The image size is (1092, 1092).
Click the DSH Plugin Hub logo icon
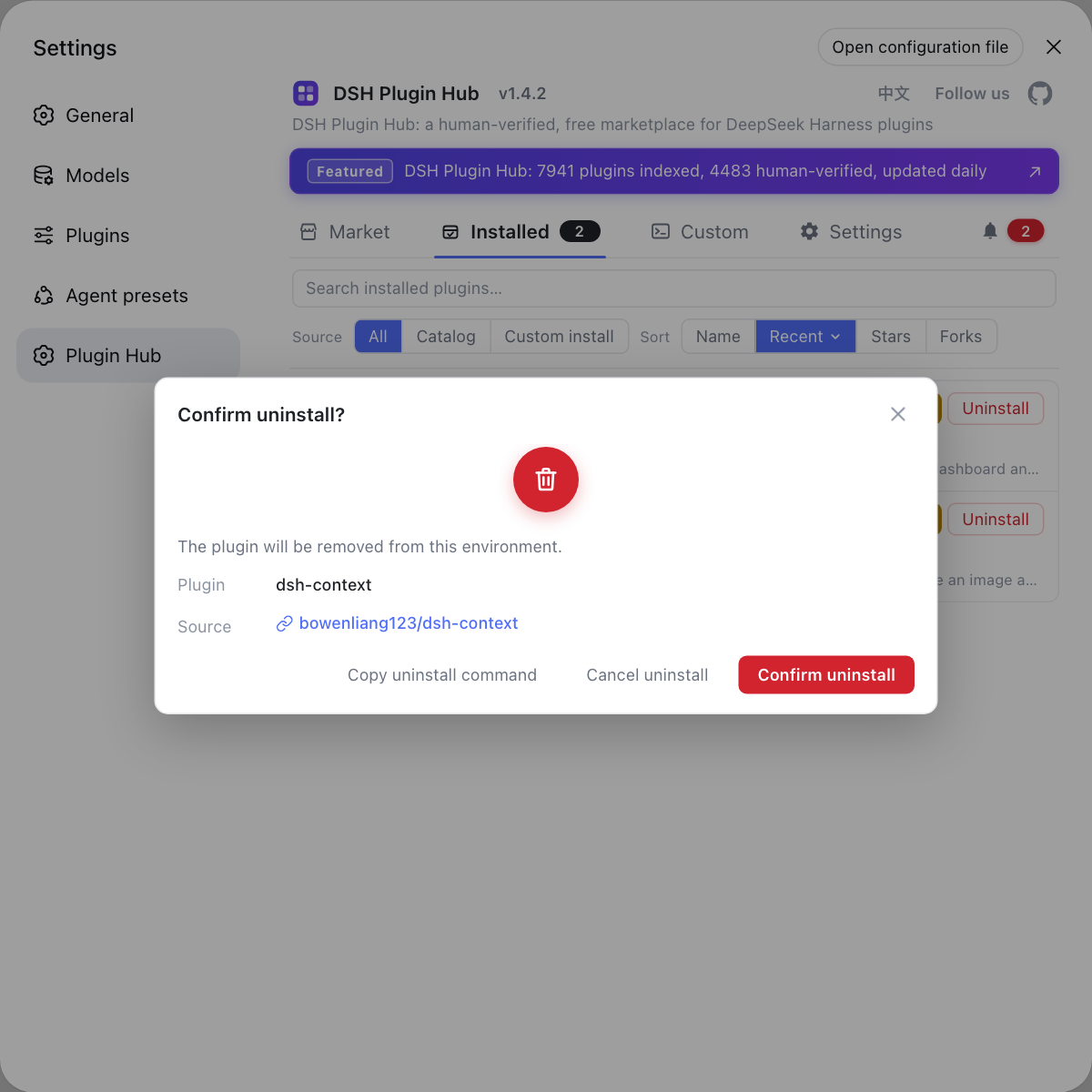click(x=306, y=93)
